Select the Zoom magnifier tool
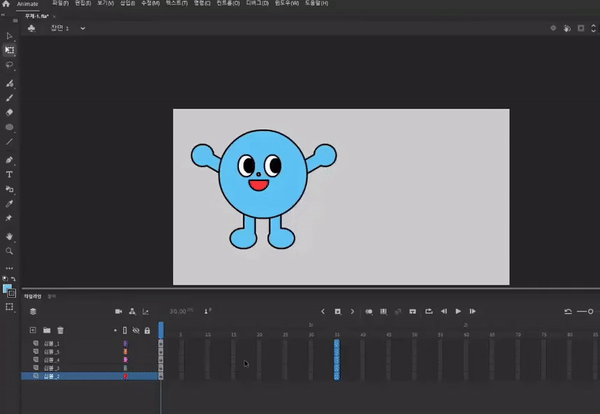Screen dimensions: 600x414 point(10,251)
